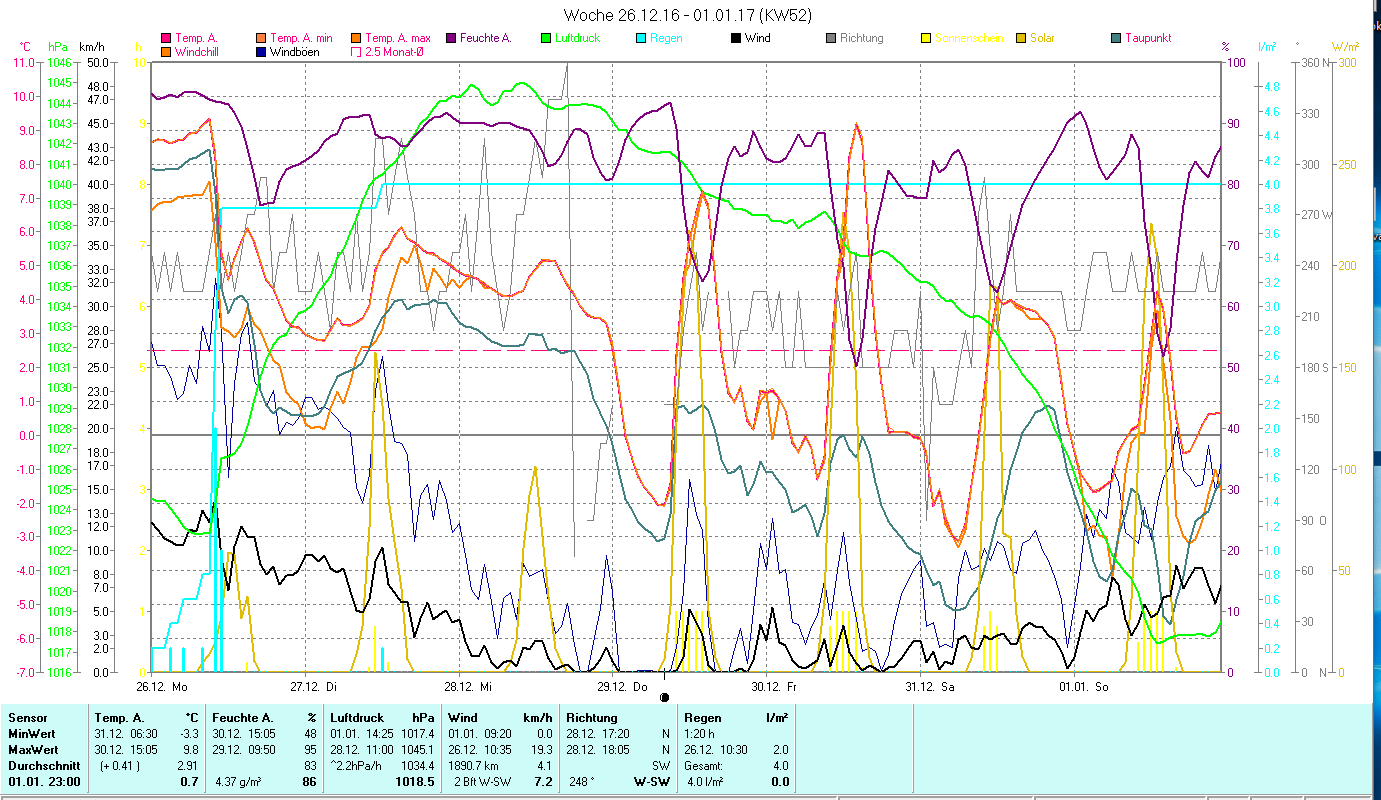Click the '31.12. 06:30' minimum temperature time
Image resolution: width=1381 pixels, height=800 pixels.
coord(127,734)
